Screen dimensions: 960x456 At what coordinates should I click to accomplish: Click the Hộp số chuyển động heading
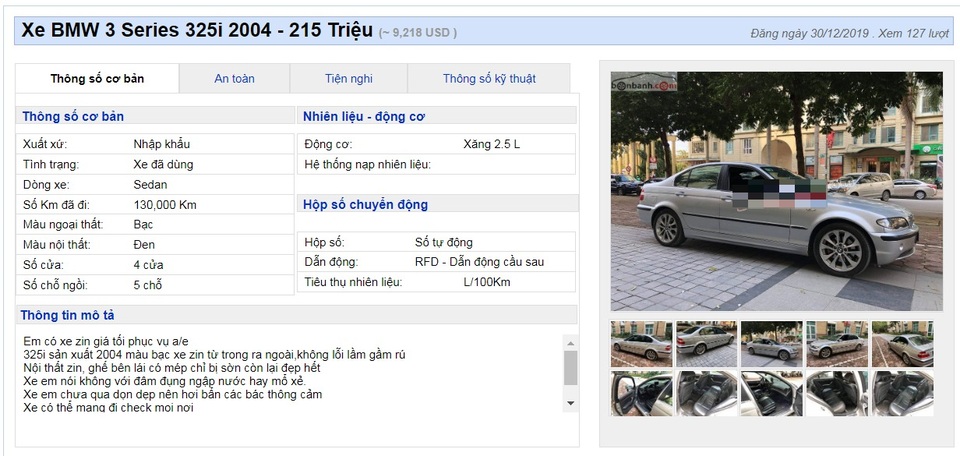366,204
